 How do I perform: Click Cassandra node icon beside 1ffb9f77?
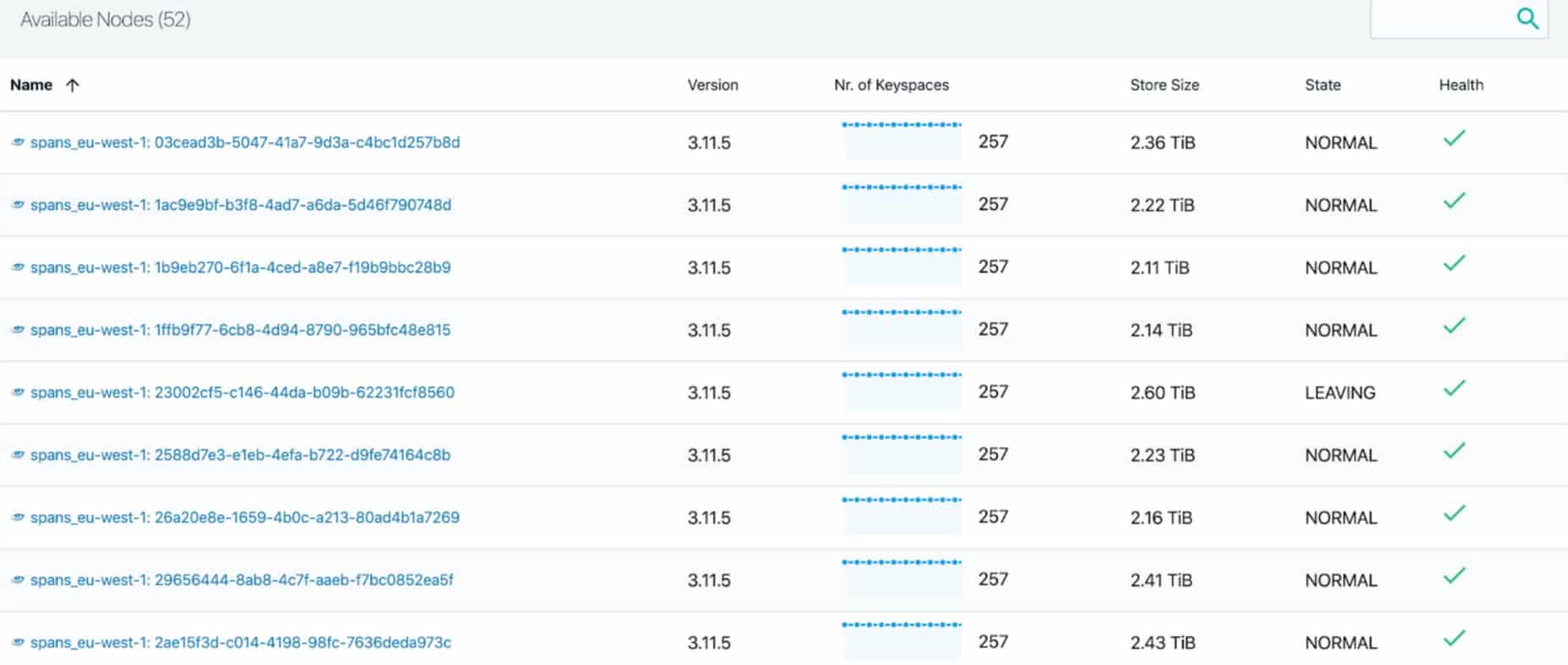18,330
